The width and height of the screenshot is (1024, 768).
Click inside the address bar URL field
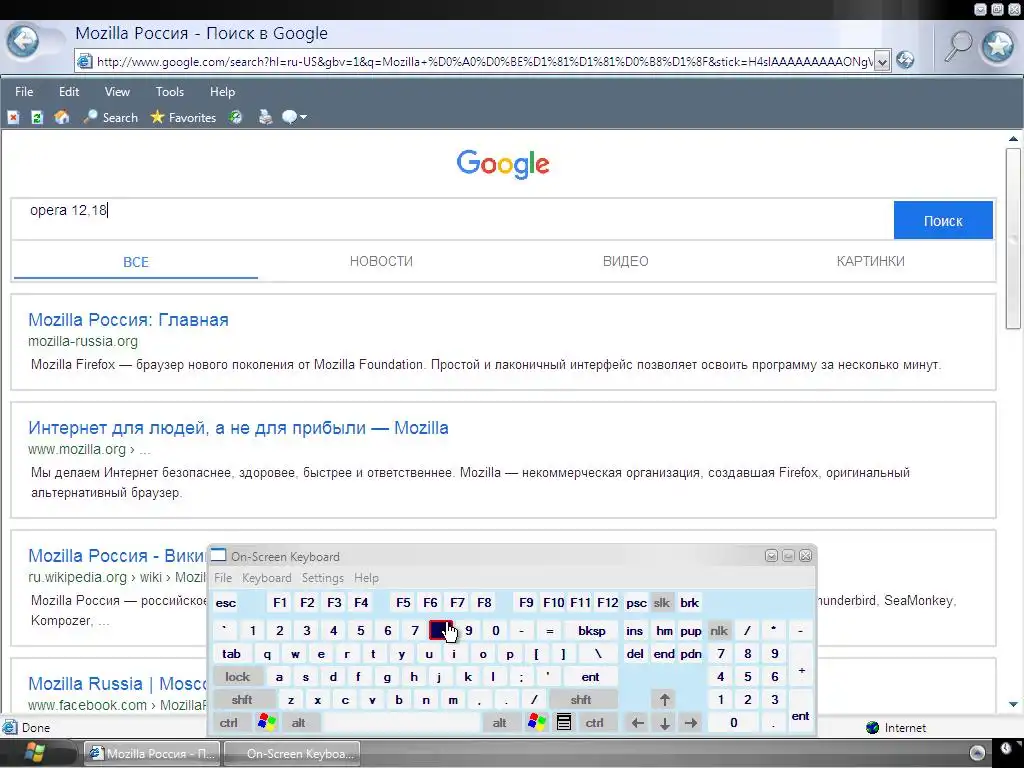click(483, 61)
